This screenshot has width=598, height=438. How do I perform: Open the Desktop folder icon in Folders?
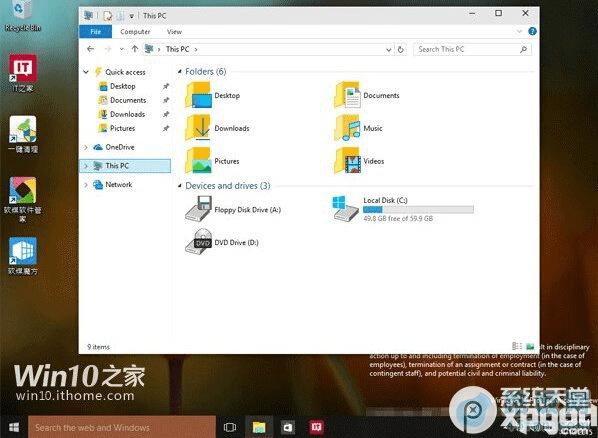coord(198,95)
